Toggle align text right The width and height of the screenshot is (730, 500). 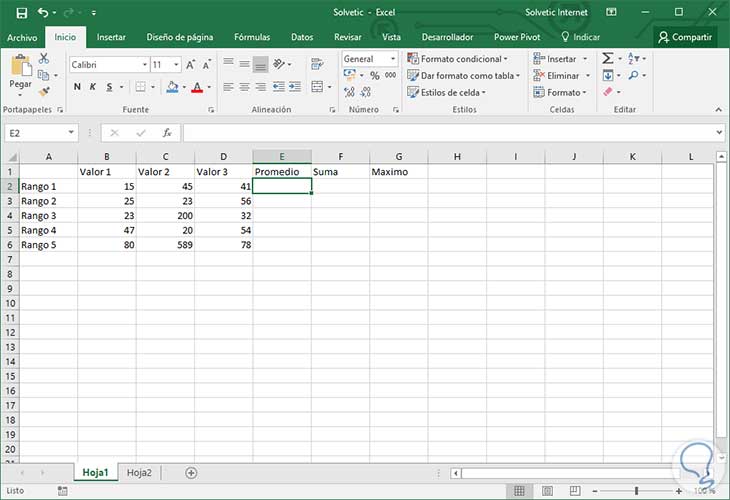(x=261, y=87)
